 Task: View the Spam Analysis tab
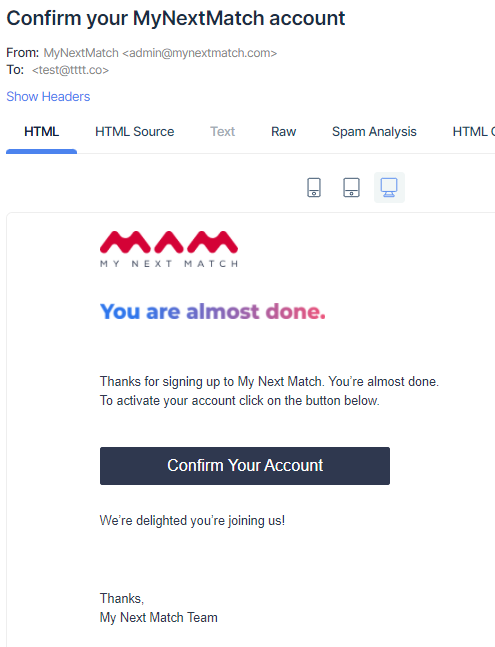point(374,132)
